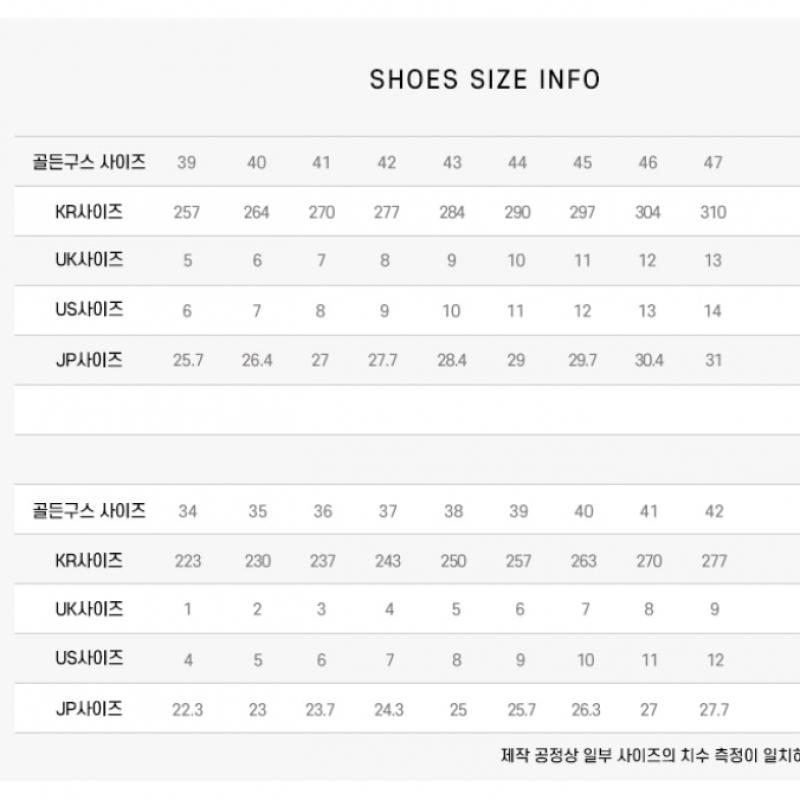Select the JP size 26.3 cell
Image resolution: width=800 pixels, height=800 pixels.
[x=584, y=710]
